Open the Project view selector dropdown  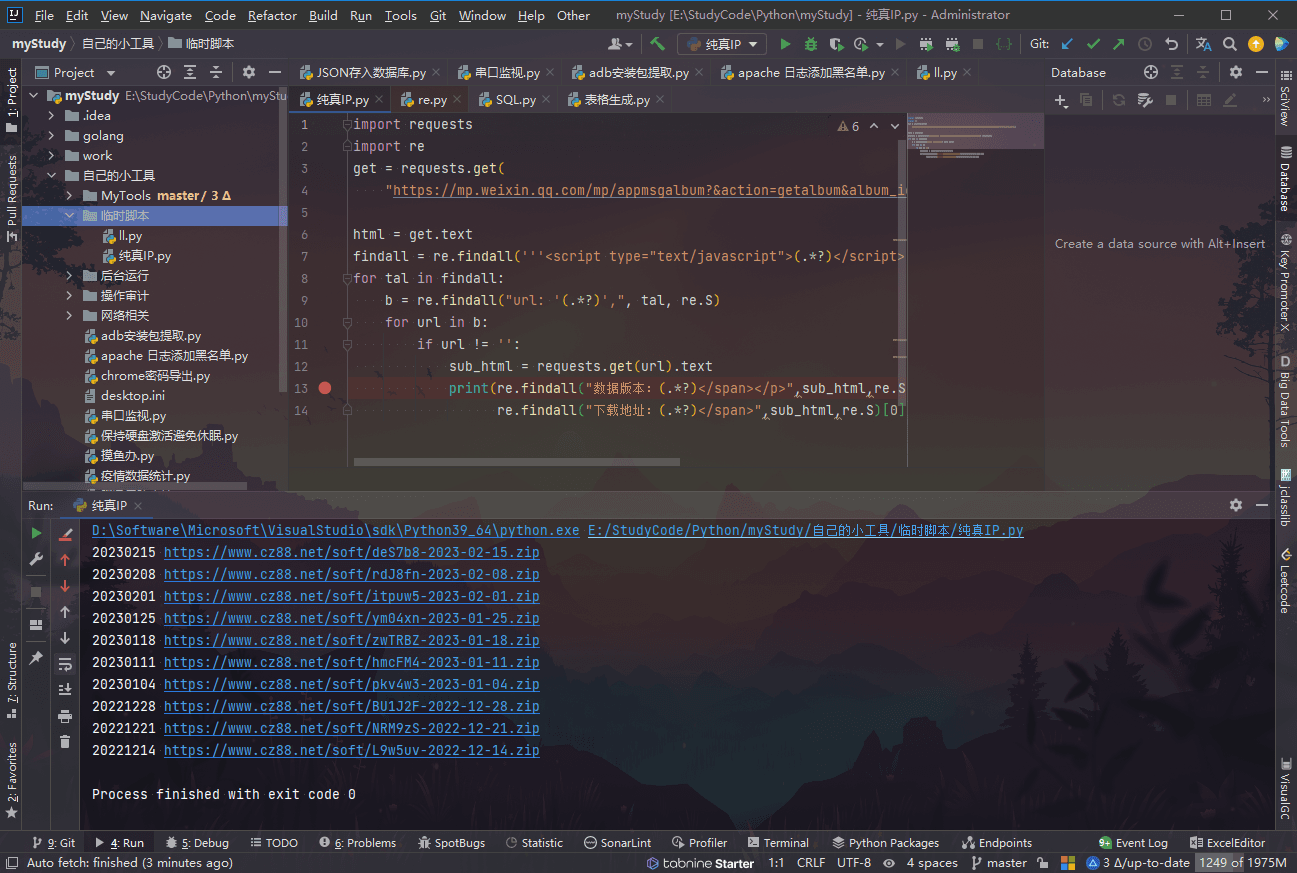tap(75, 72)
